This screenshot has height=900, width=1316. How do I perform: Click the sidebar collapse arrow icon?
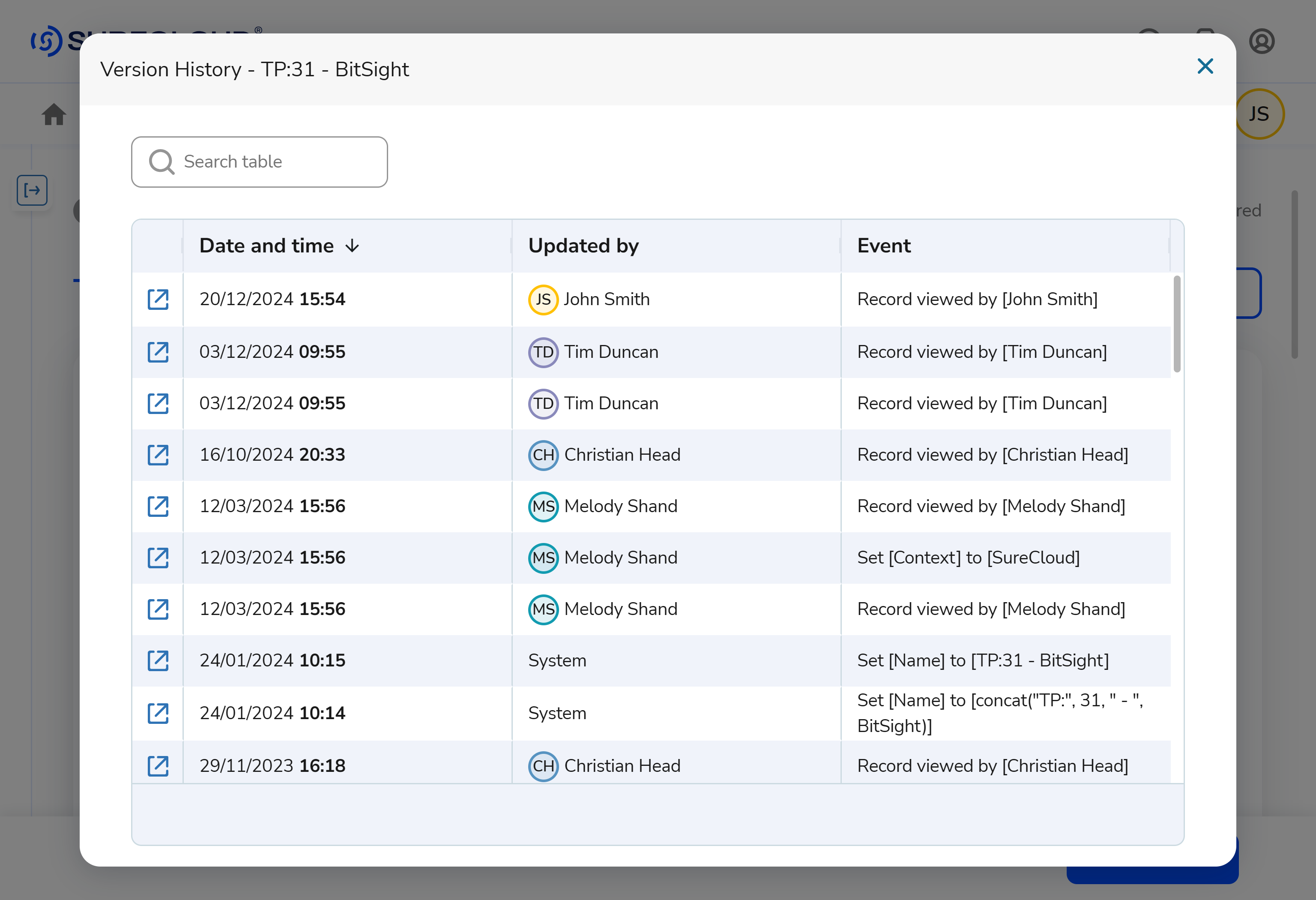point(31,191)
